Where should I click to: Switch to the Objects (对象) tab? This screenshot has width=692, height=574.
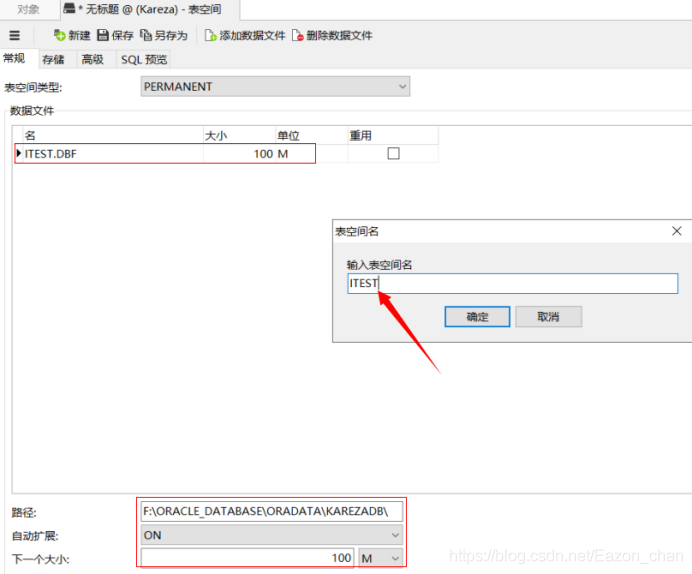pyautogui.click(x=28, y=9)
